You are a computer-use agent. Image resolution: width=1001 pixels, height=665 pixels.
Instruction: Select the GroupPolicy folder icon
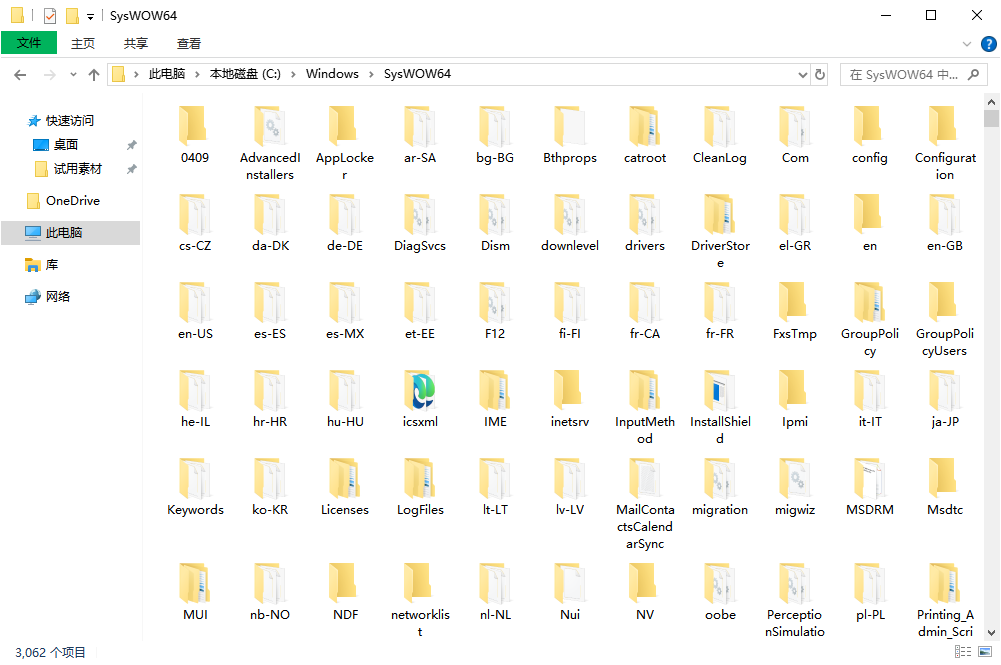coord(869,302)
